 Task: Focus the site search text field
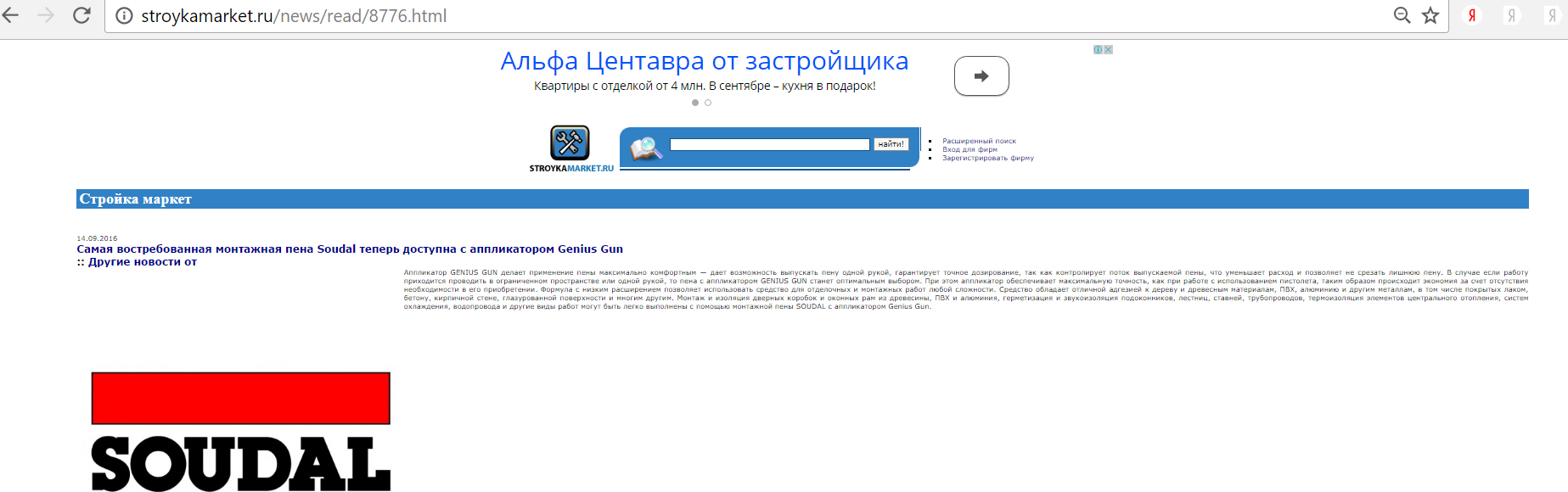point(770,144)
